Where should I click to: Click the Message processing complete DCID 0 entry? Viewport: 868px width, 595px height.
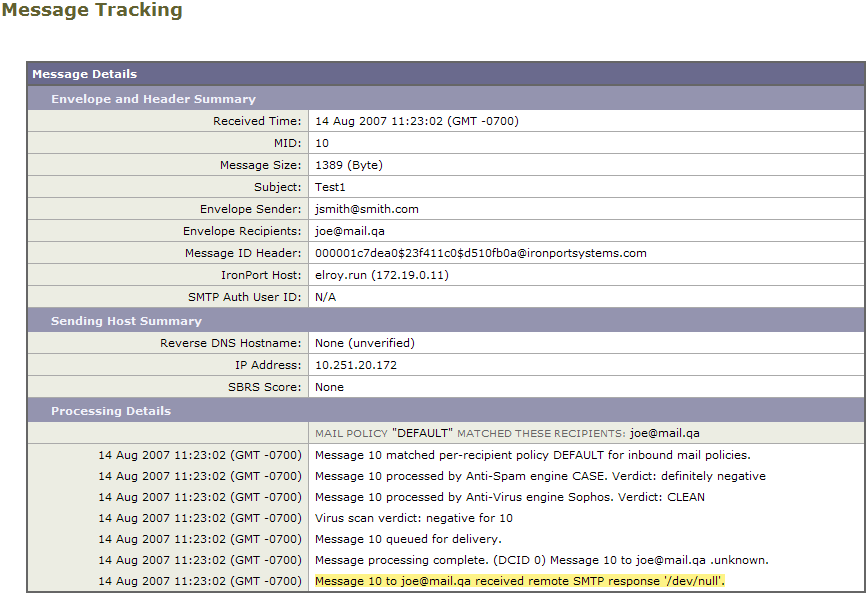click(542, 561)
